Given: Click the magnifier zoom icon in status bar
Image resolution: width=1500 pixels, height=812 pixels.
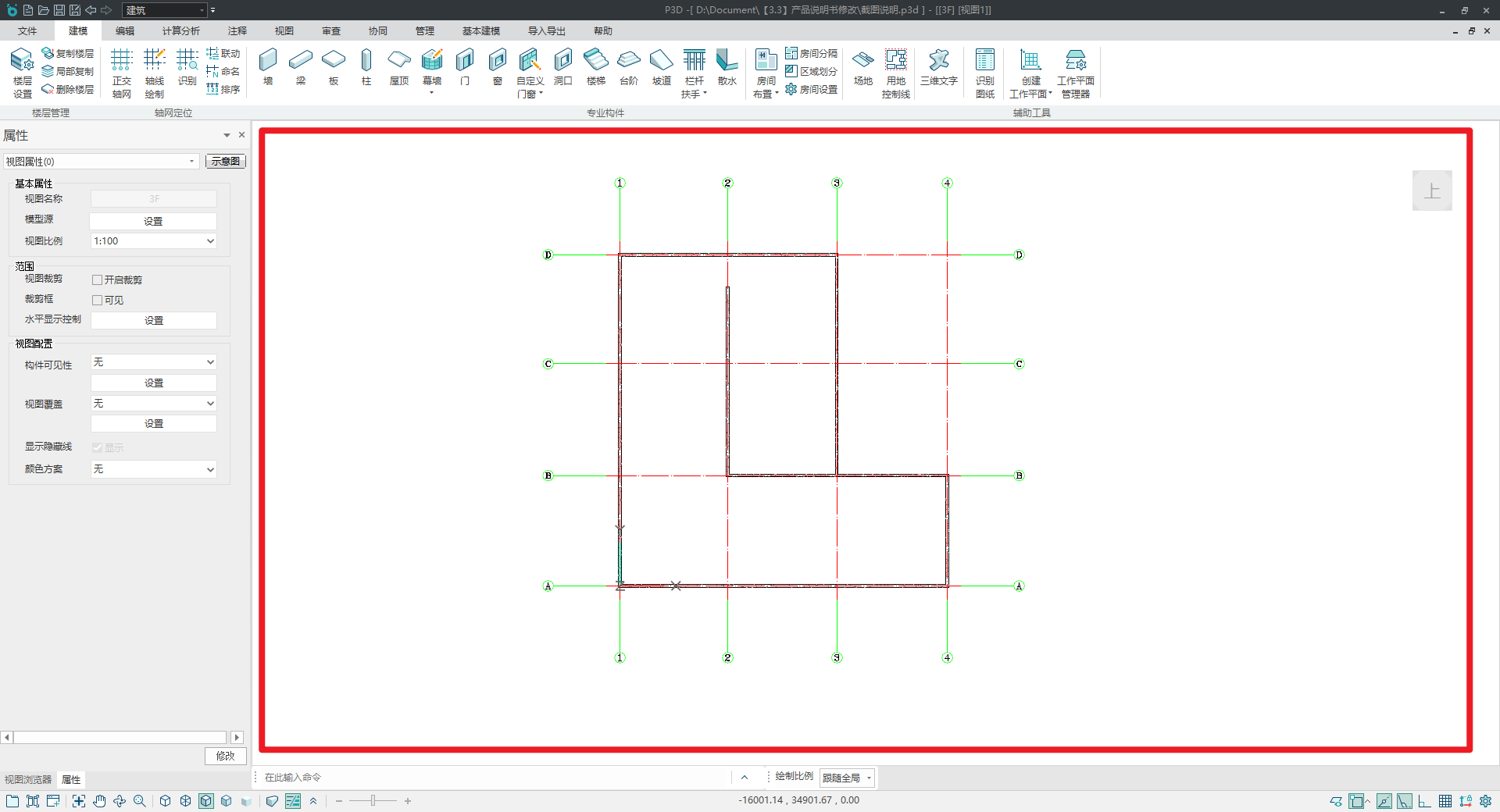Looking at the screenshot, I should click(x=140, y=801).
